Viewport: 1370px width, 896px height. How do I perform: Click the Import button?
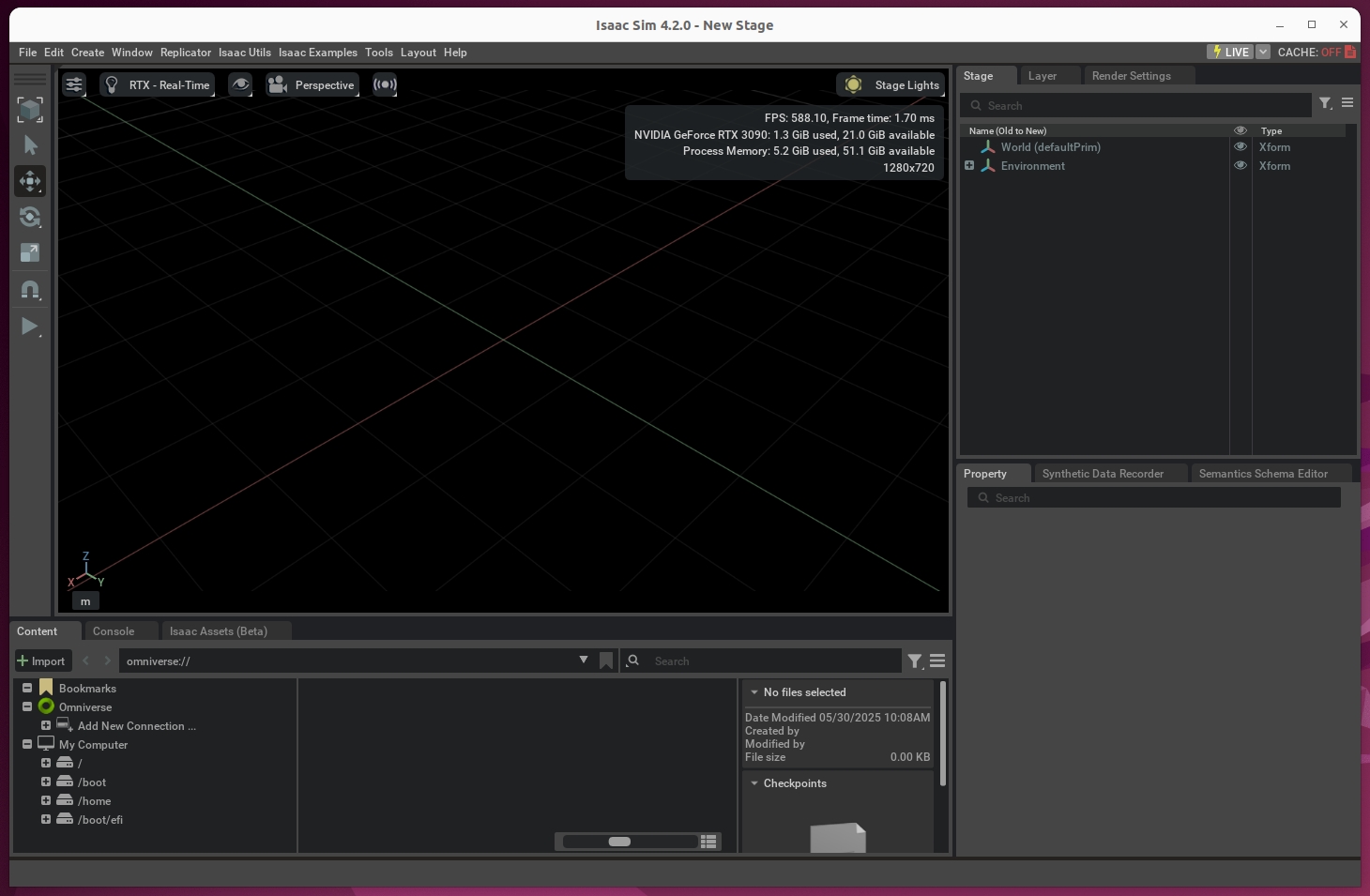tap(41, 661)
